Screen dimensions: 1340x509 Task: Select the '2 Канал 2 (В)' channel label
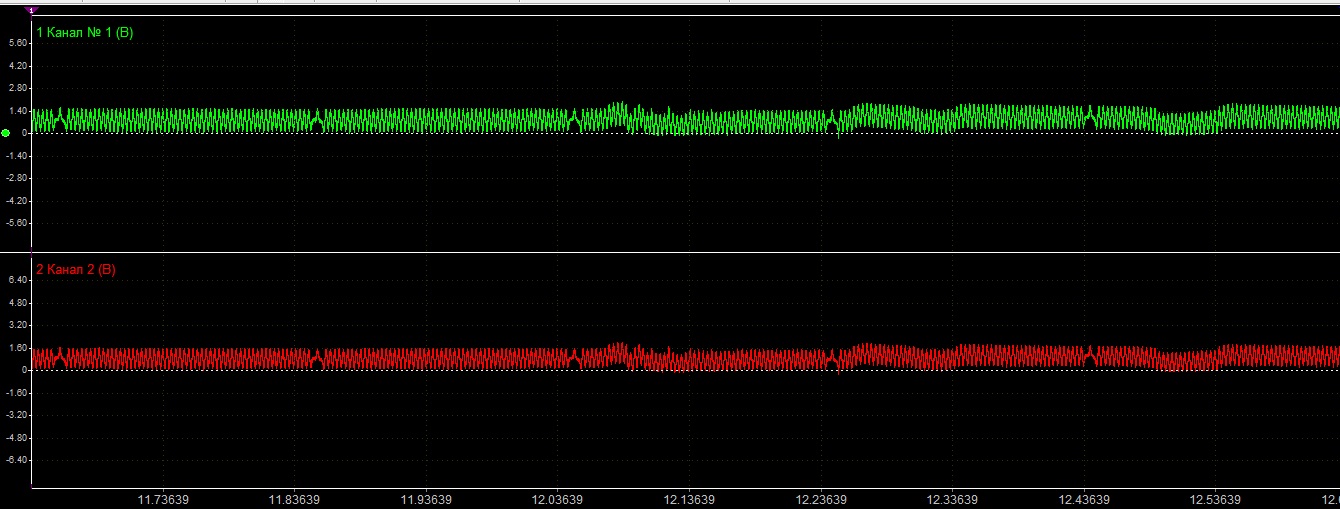75,269
